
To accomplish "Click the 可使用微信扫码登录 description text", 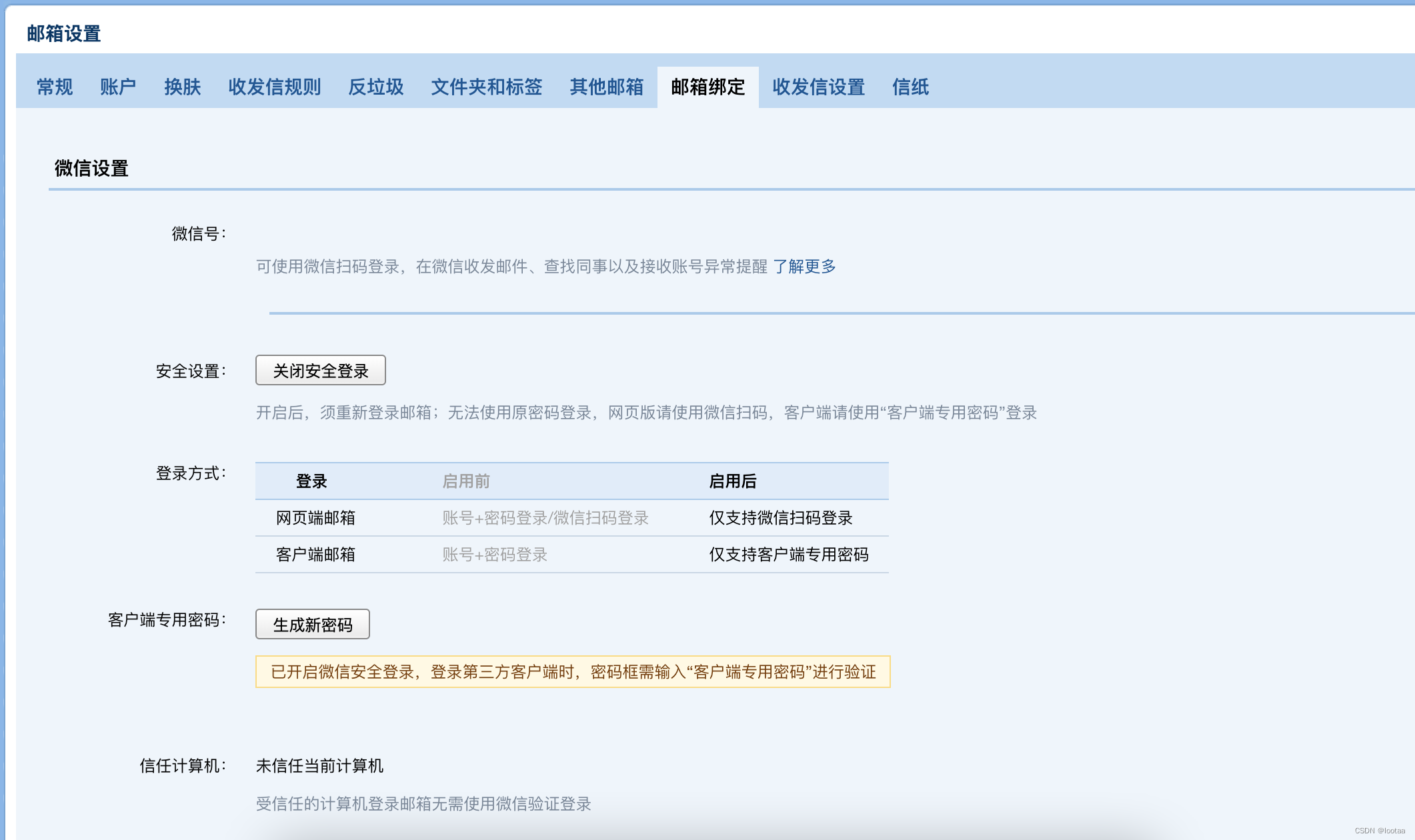I will (x=511, y=267).
